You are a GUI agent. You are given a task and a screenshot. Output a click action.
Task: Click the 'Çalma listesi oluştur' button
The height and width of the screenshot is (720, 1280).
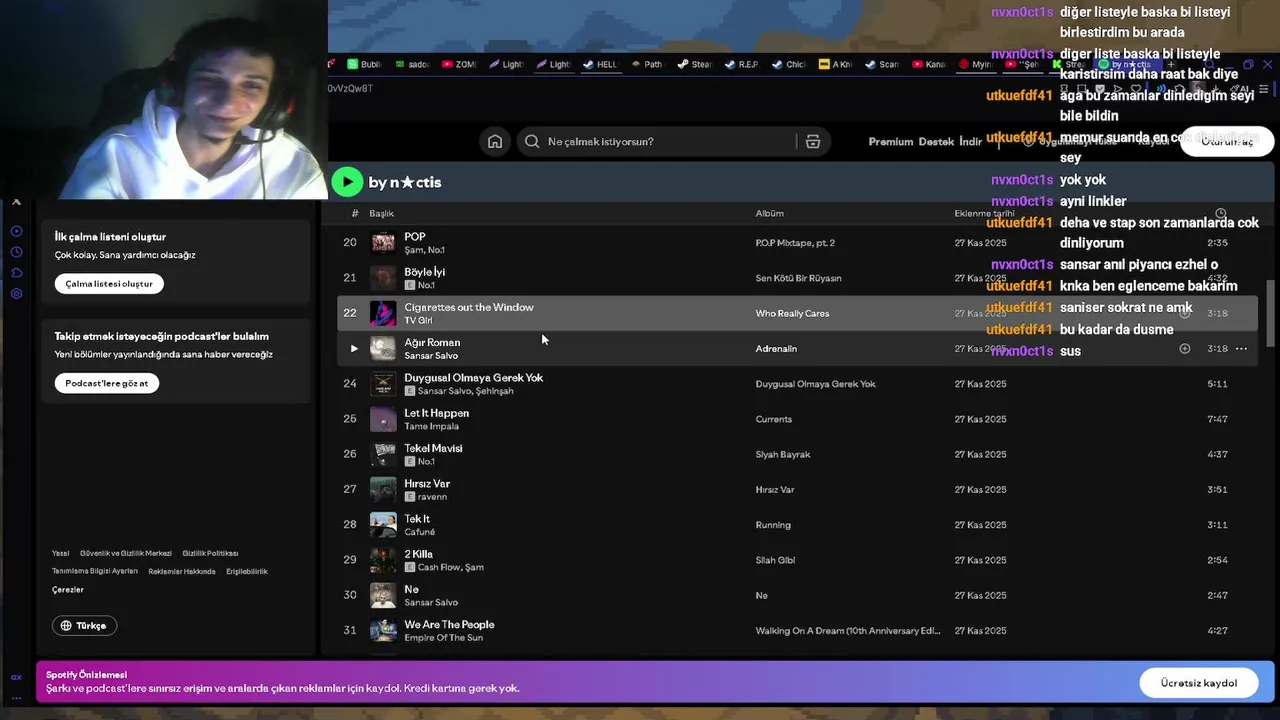coord(109,284)
